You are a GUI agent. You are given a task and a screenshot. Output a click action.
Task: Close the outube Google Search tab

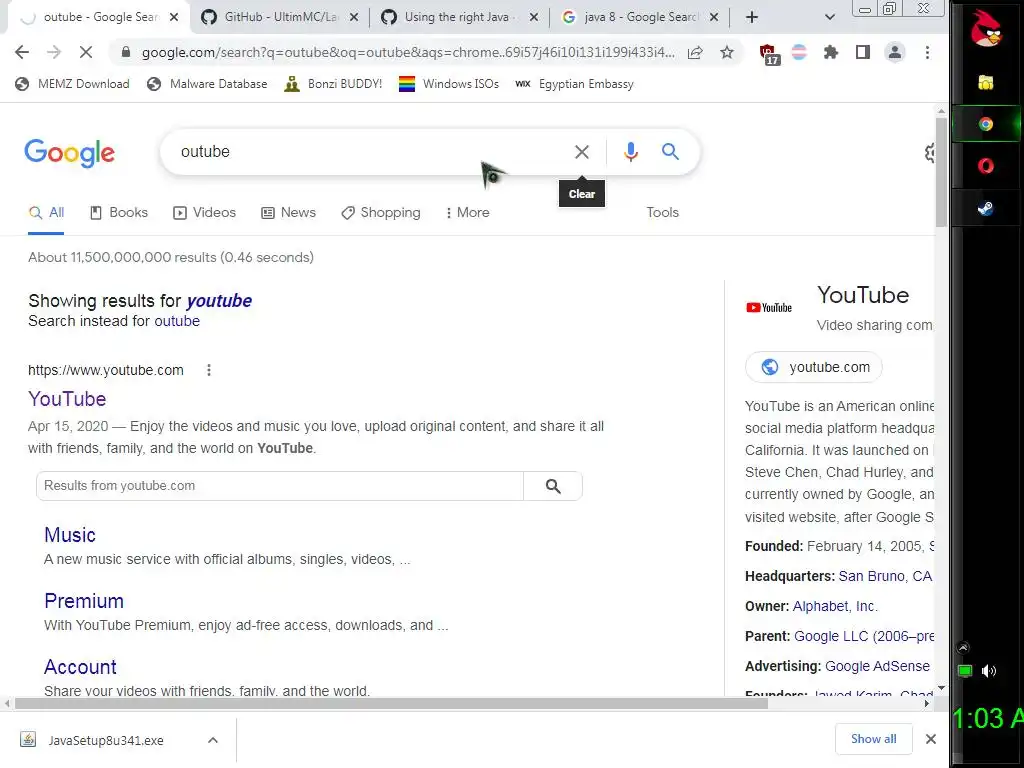[174, 18]
